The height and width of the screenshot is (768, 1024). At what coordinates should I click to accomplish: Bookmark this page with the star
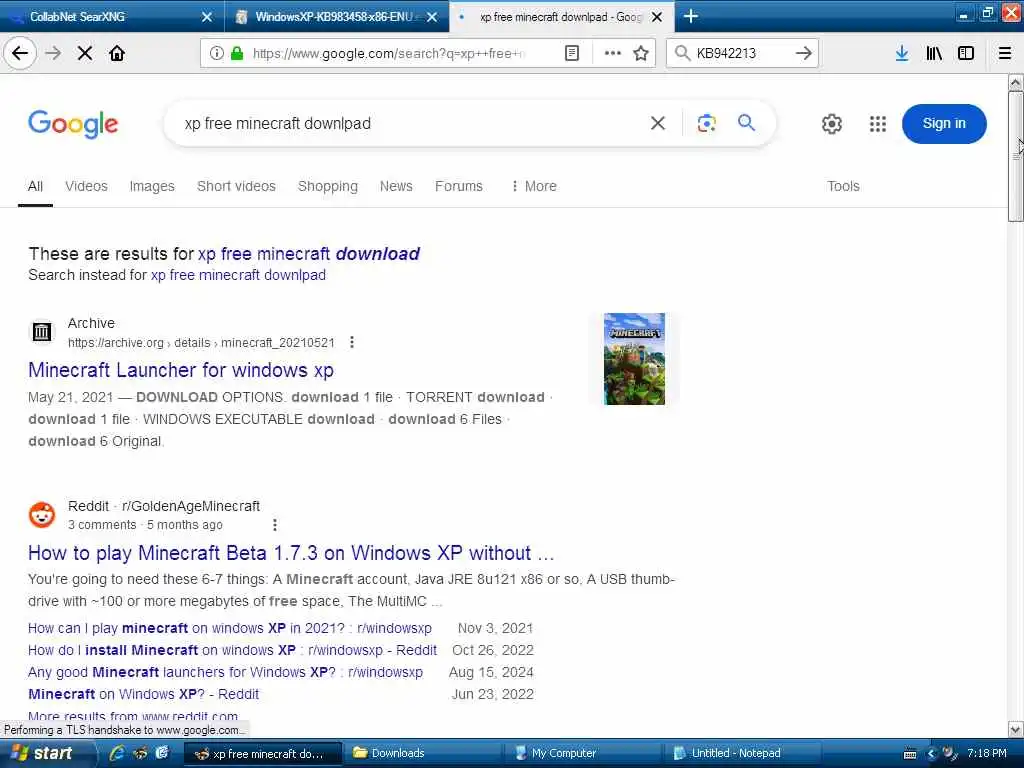(641, 53)
